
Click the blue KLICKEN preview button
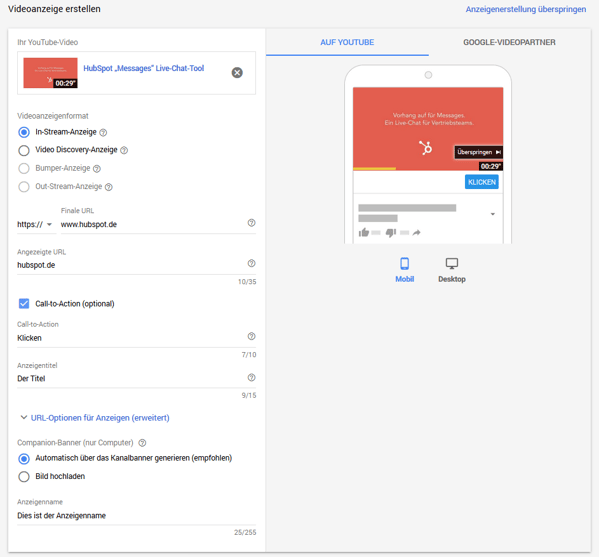[x=481, y=182]
